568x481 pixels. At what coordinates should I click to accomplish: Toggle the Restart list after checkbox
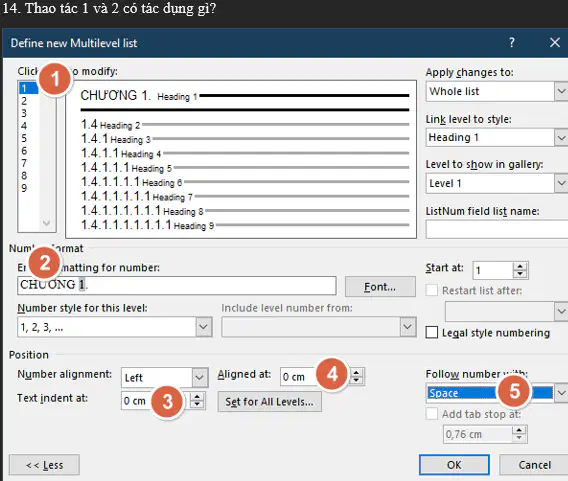coord(431,290)
